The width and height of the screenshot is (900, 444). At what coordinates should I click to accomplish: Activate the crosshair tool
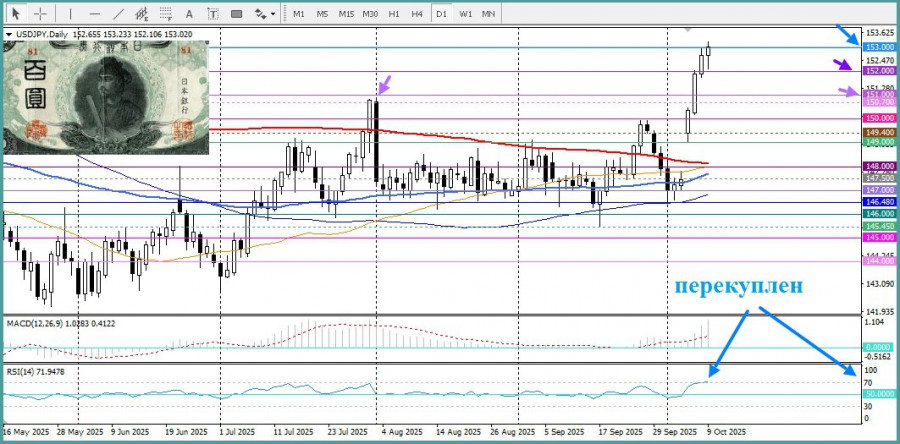pyautogui.click(x=41, y=14)
